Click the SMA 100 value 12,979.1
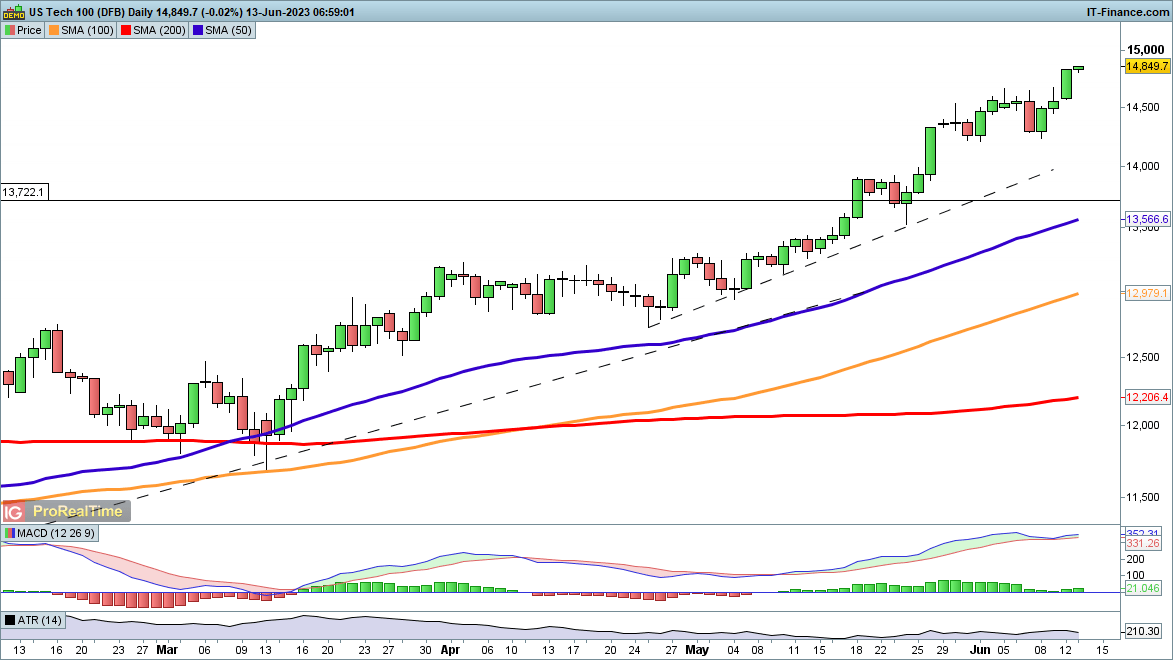The height and width of the screenshot is (660, 1173). pyautogui.click(x=1147, y=293)
